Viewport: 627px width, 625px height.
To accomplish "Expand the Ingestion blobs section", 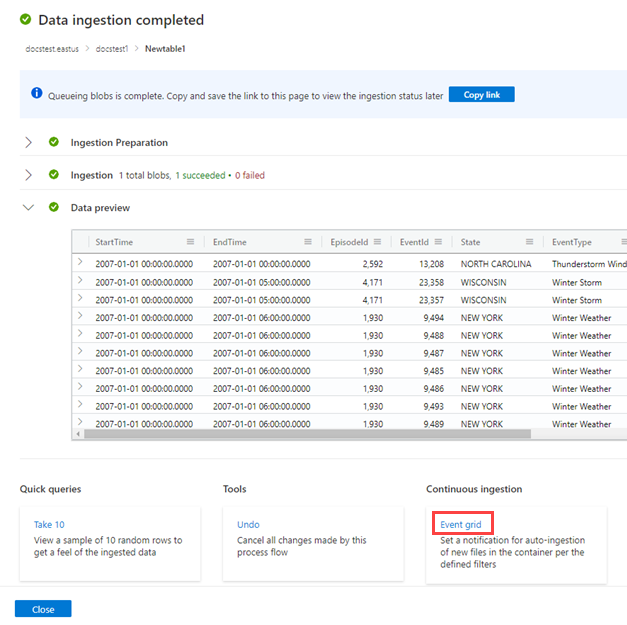I will [x=28, y=175].
